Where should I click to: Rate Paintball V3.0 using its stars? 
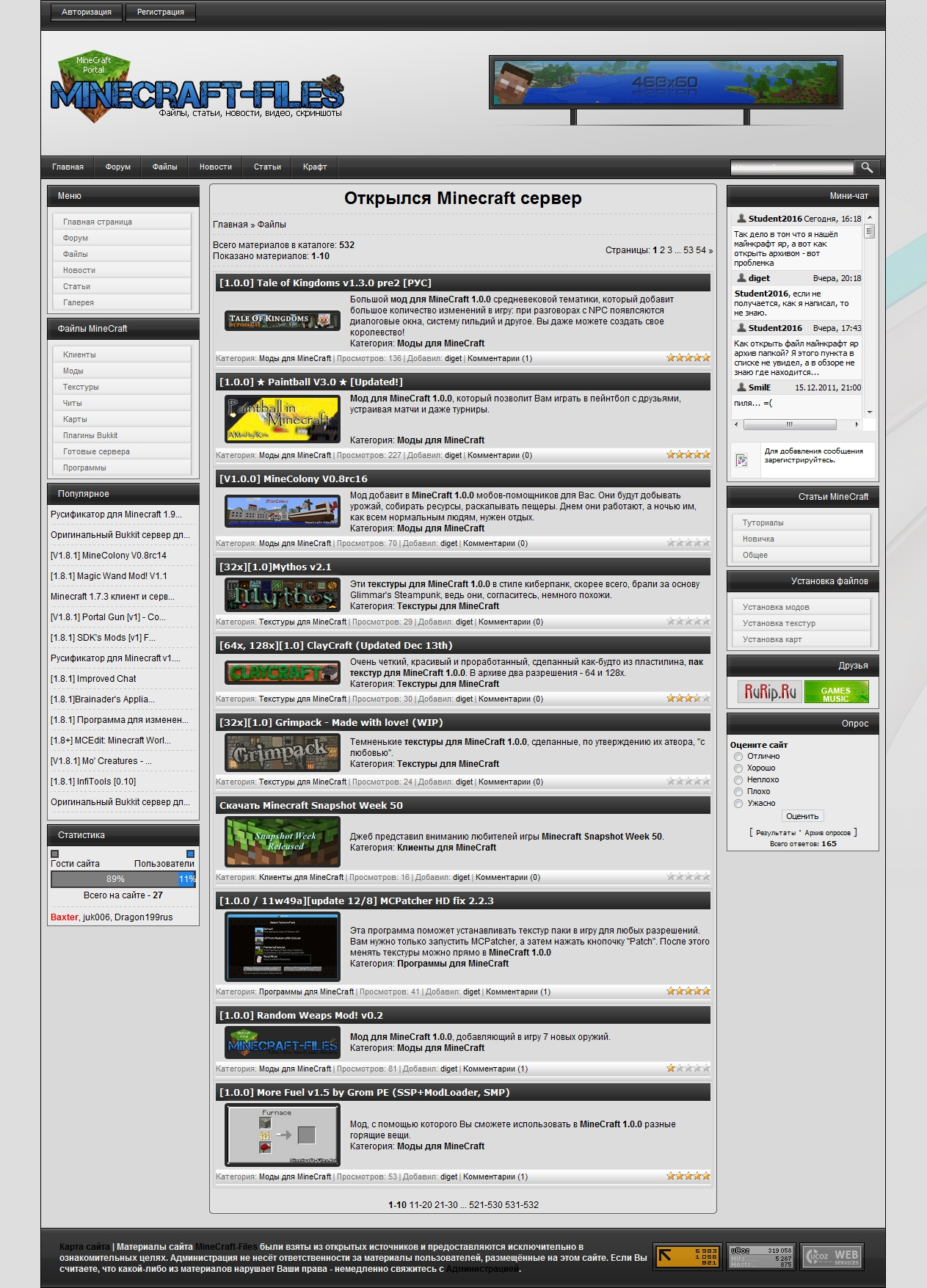(x=688, y=455)
